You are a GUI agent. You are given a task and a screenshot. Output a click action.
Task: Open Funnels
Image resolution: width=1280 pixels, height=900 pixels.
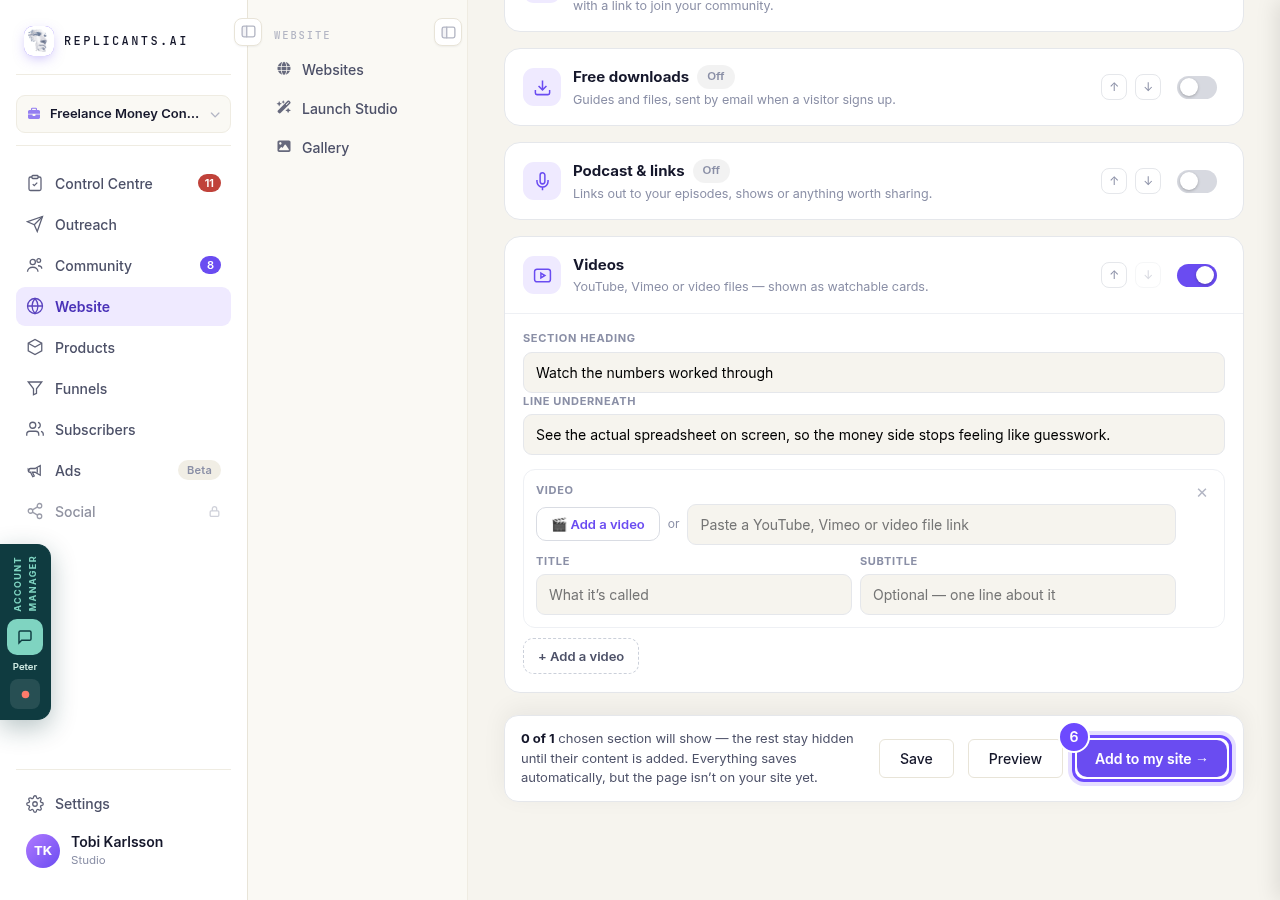click(x=123, y=389)
